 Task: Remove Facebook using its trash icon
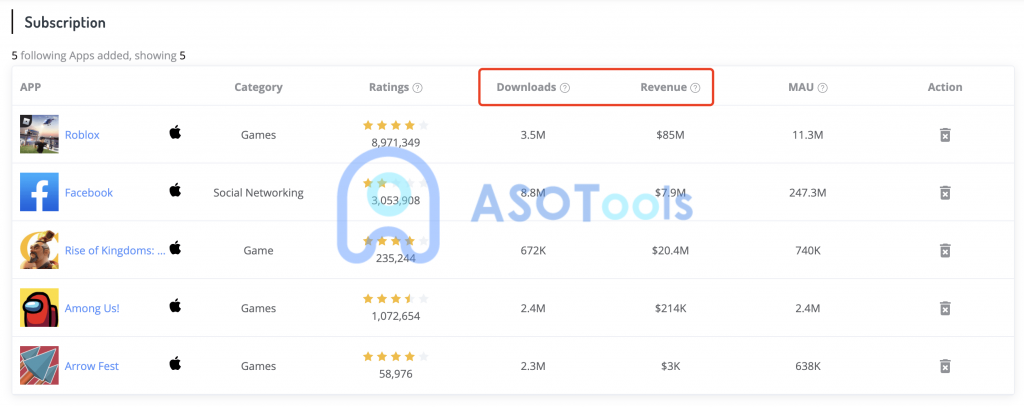coord(944,193)
